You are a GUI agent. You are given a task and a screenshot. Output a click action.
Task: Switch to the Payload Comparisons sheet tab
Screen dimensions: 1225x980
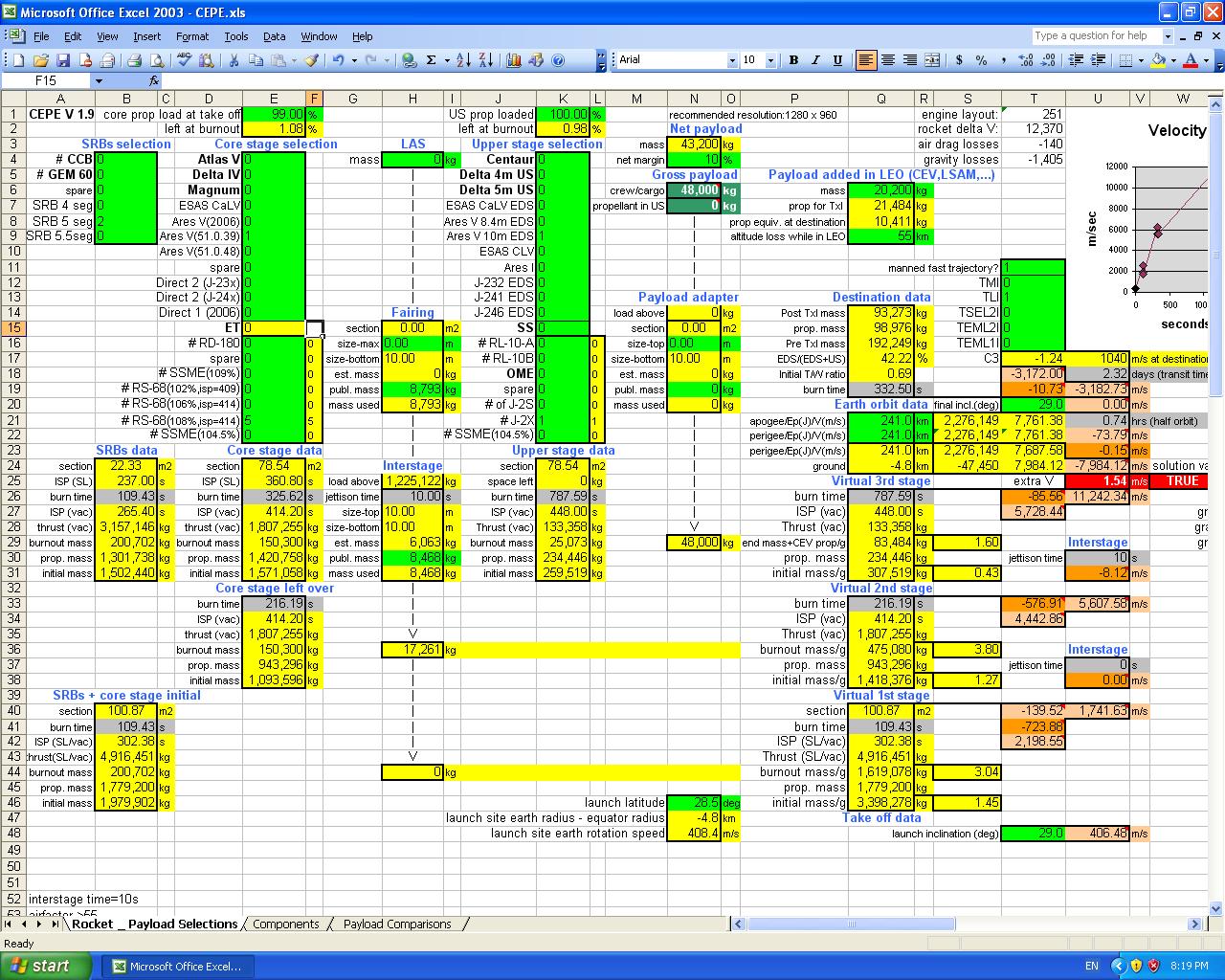tap(397, 924)
